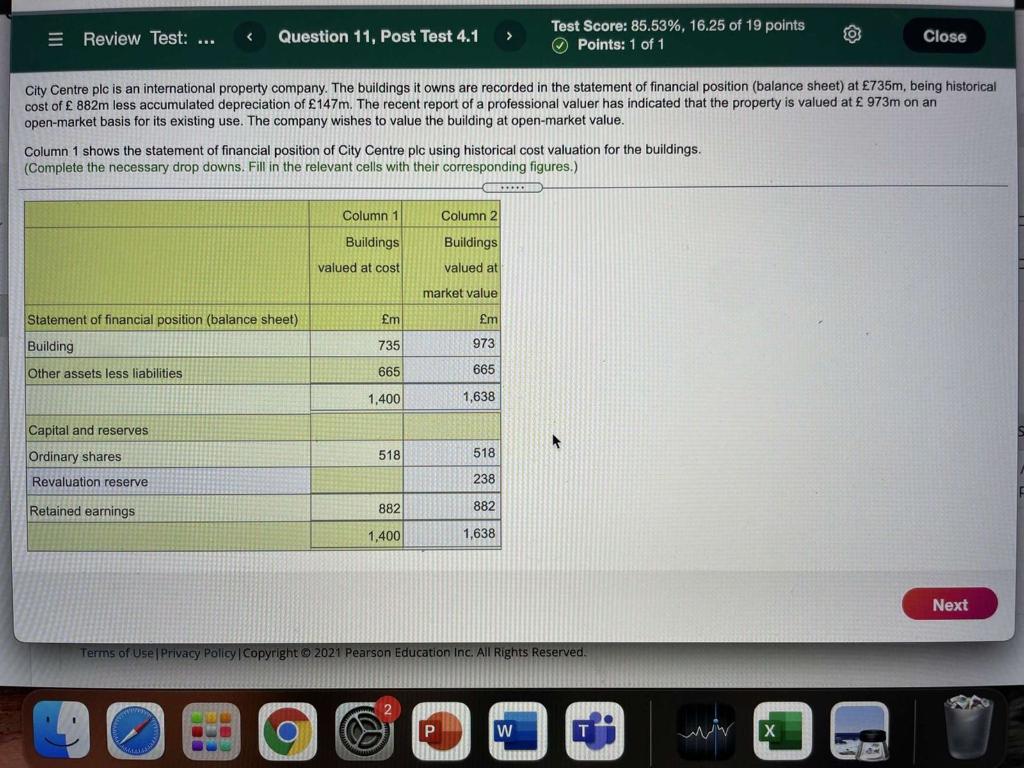Click Column 1 Other assets value 665
1024x768 pixels.
pyautogui.click(x=357, y=372)
